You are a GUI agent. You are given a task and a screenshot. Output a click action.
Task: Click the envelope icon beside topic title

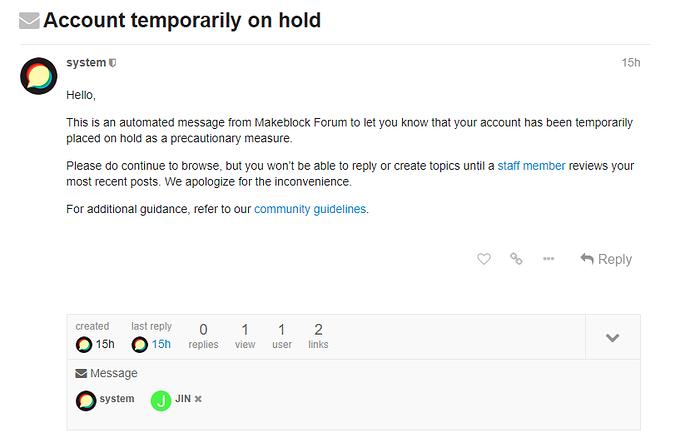pyautogui.click(x=29, y=21)
